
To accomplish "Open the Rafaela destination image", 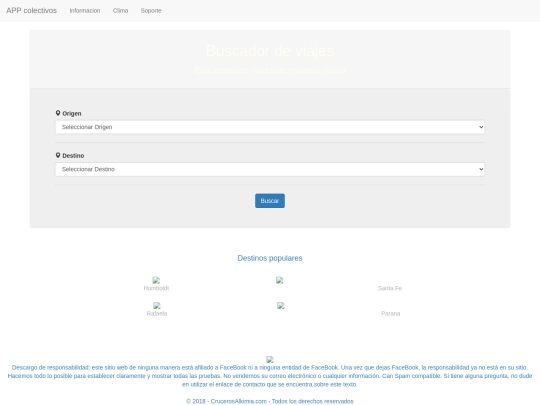I will [157, 305].
